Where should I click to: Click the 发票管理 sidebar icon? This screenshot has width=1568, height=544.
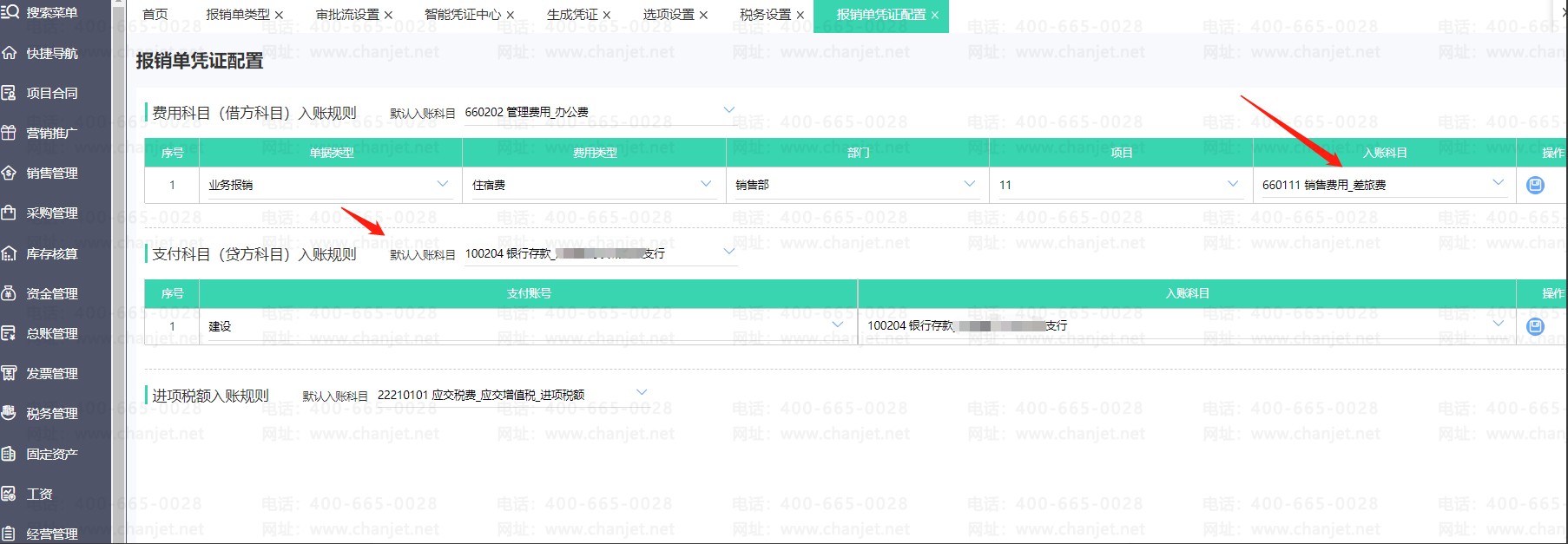click(x=10, y=373)
